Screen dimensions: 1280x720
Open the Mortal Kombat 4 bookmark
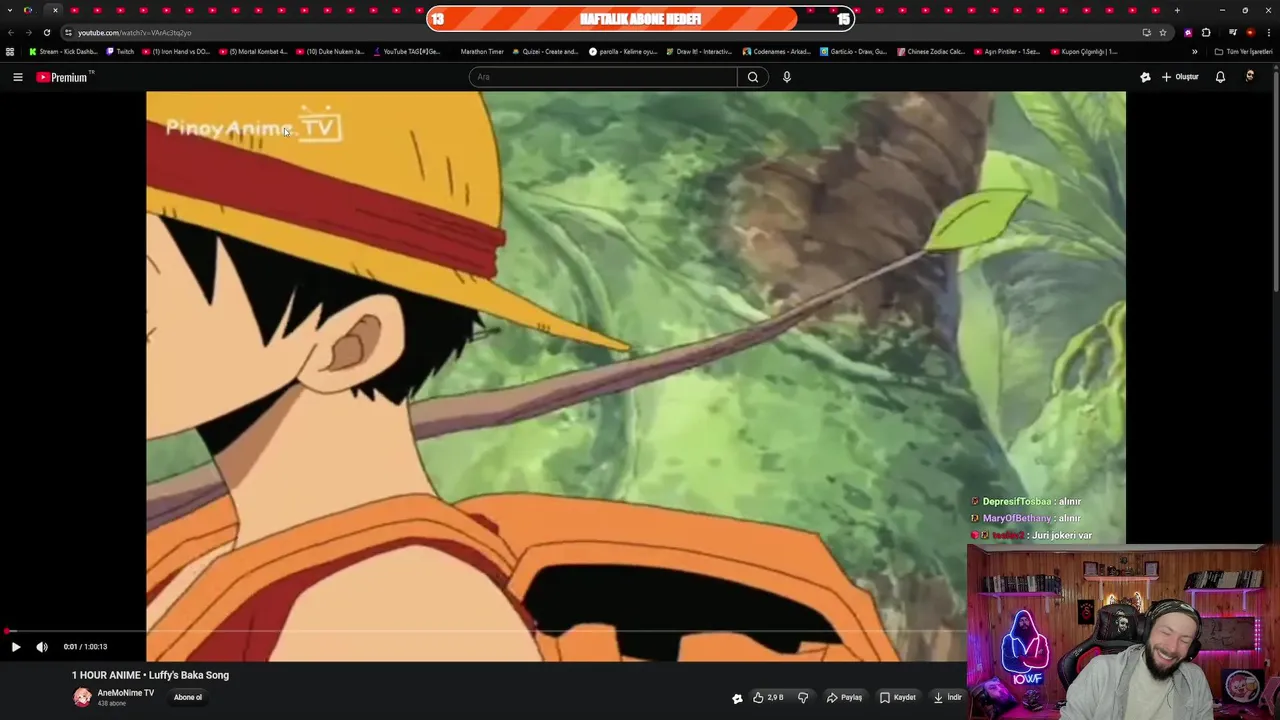pos(253,51)
